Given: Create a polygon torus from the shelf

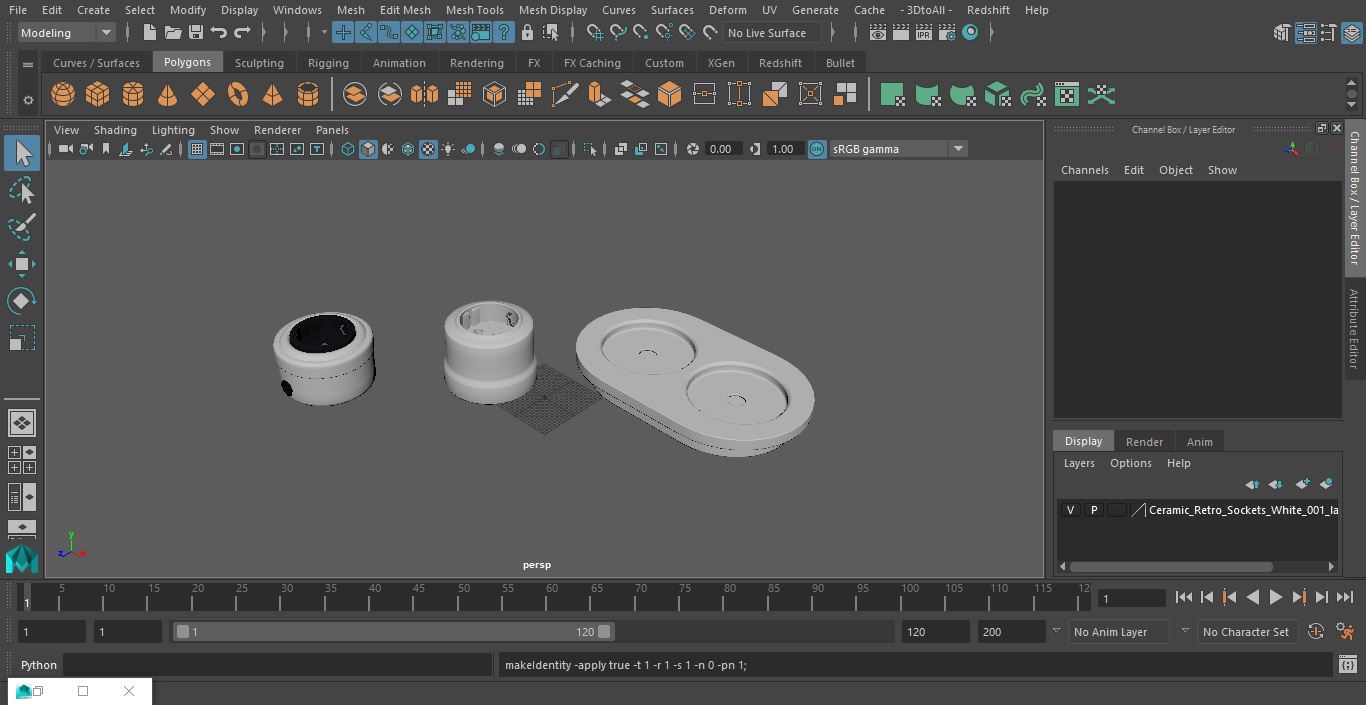Looking at the screenshot, I should point(238,95).
